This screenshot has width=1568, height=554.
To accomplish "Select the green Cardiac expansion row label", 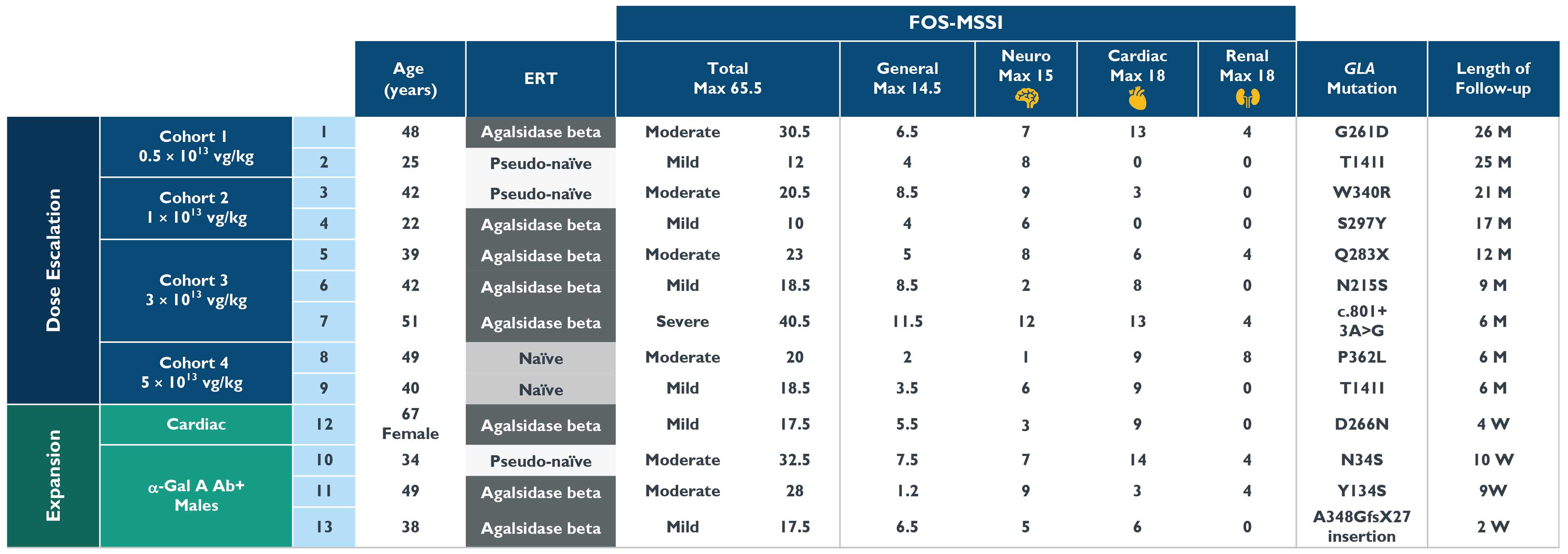I will click(x=196, y=424).
